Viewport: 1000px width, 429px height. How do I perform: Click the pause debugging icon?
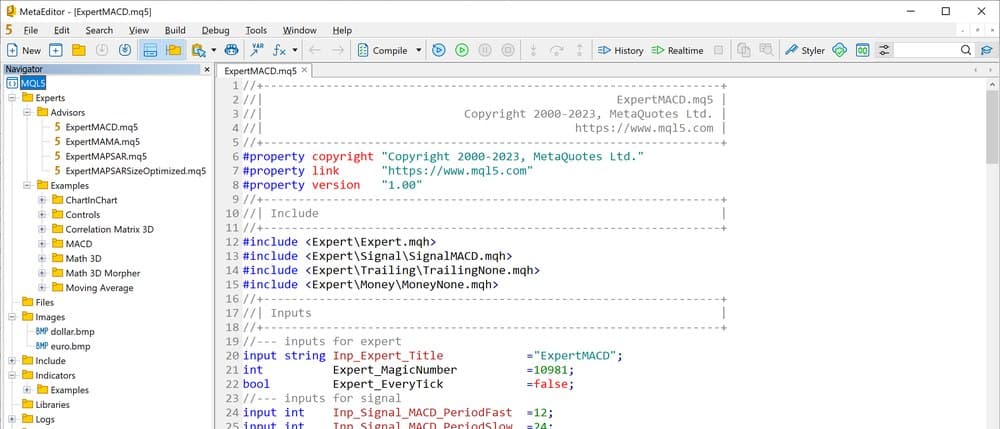coord(485,50)
